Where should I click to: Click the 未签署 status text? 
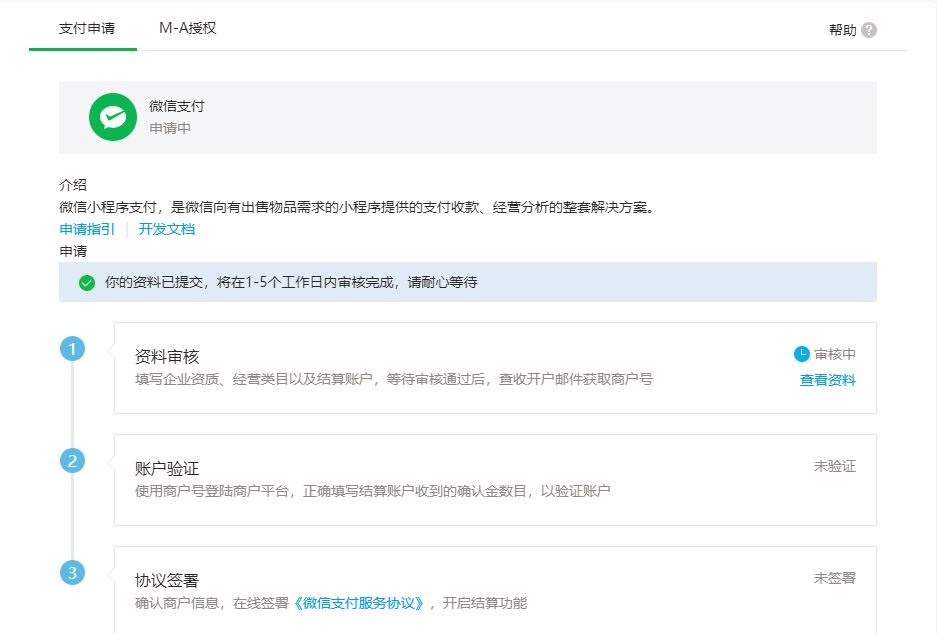[x=835, y=578]
